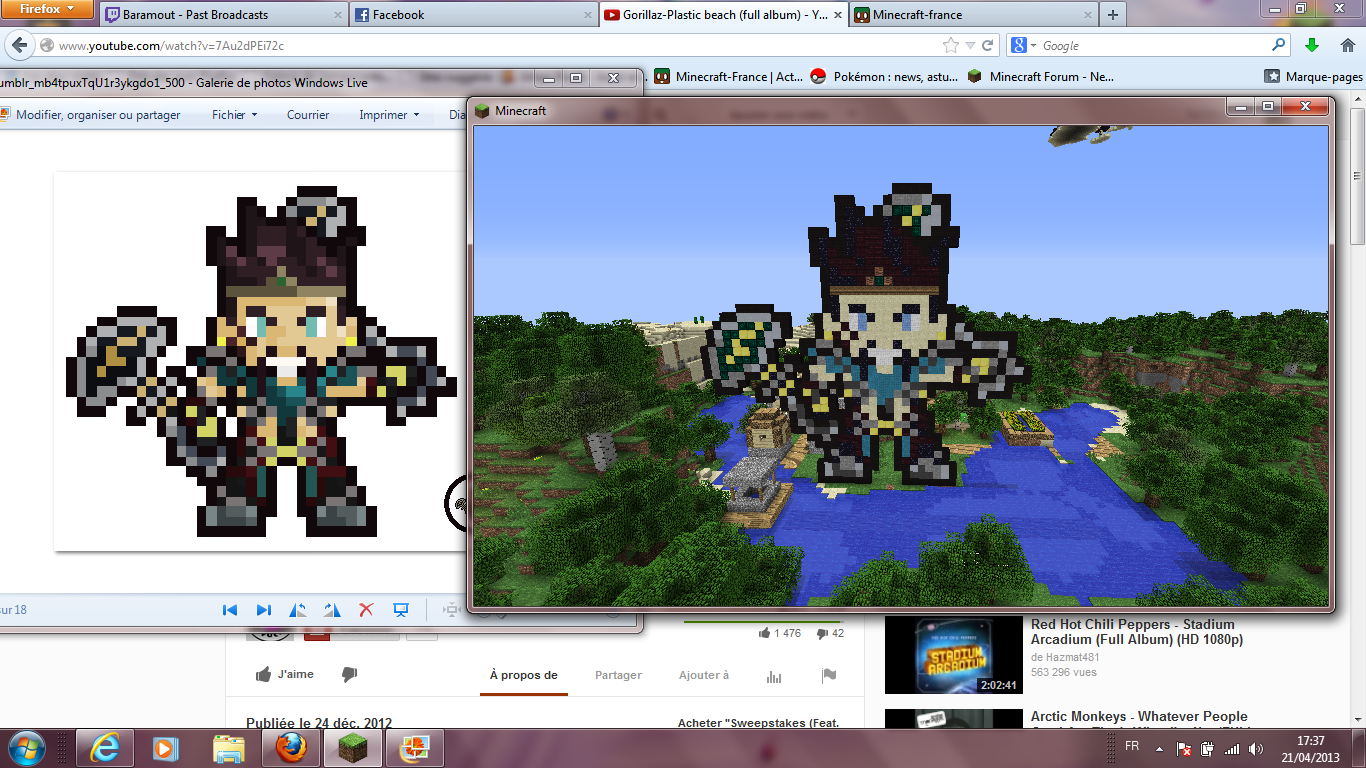Start the slideshow in photo gallery

click(400, 610)
